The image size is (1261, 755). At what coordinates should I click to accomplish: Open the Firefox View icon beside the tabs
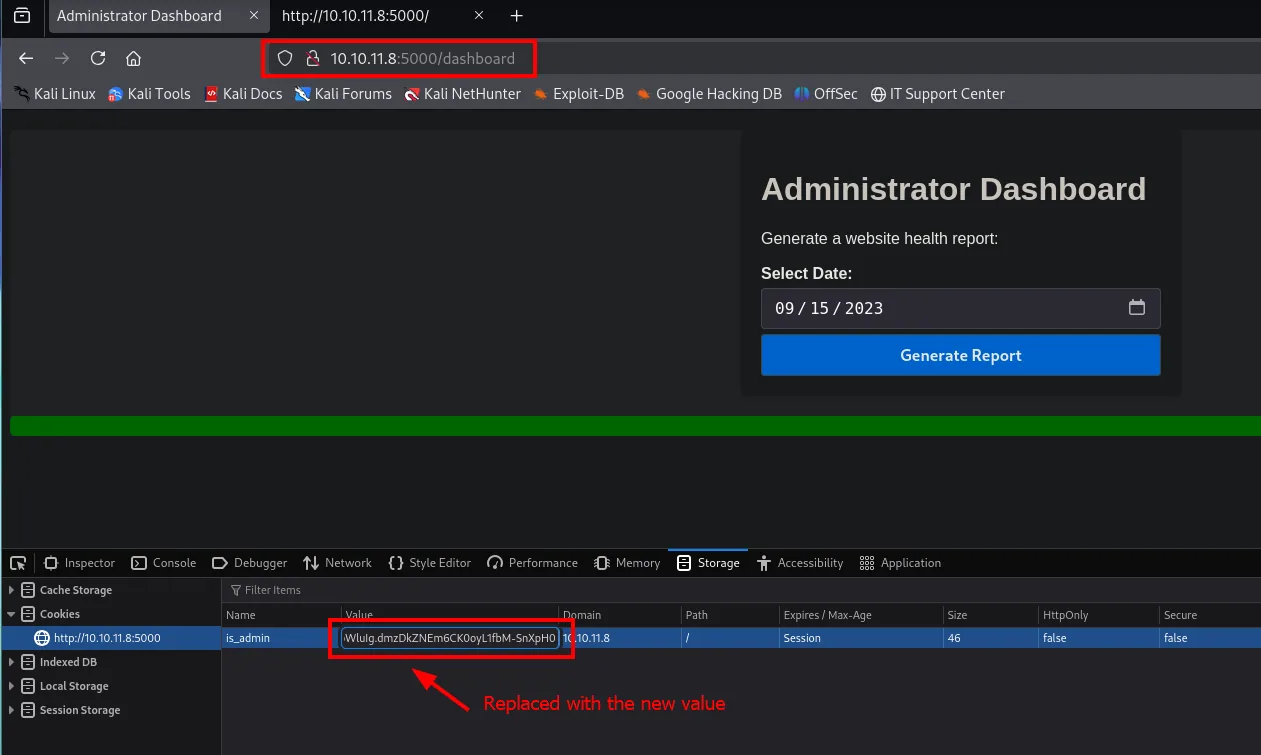click(x=22, y=16)
